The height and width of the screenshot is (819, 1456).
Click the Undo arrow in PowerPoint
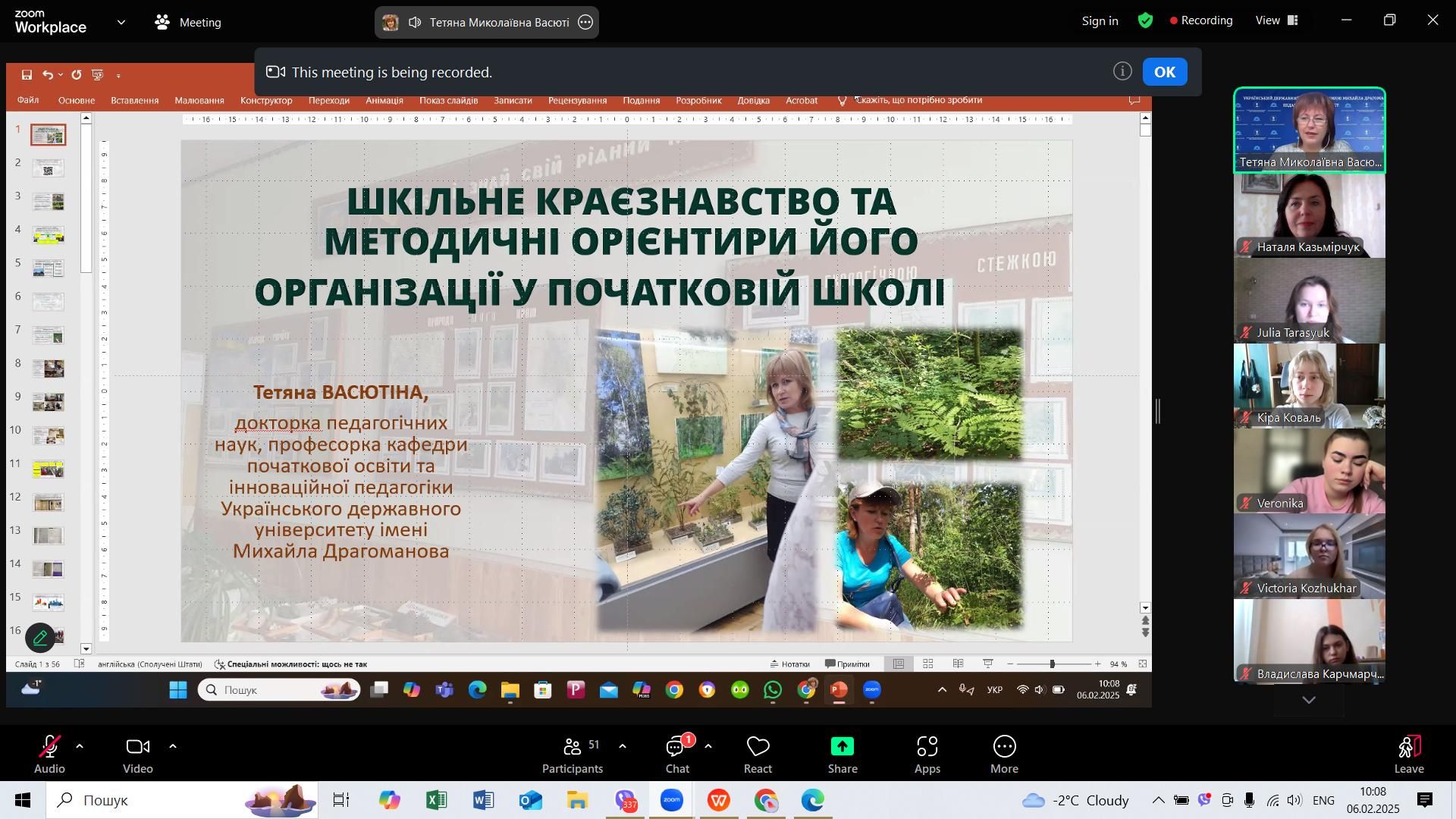click(x=48, y=75)
